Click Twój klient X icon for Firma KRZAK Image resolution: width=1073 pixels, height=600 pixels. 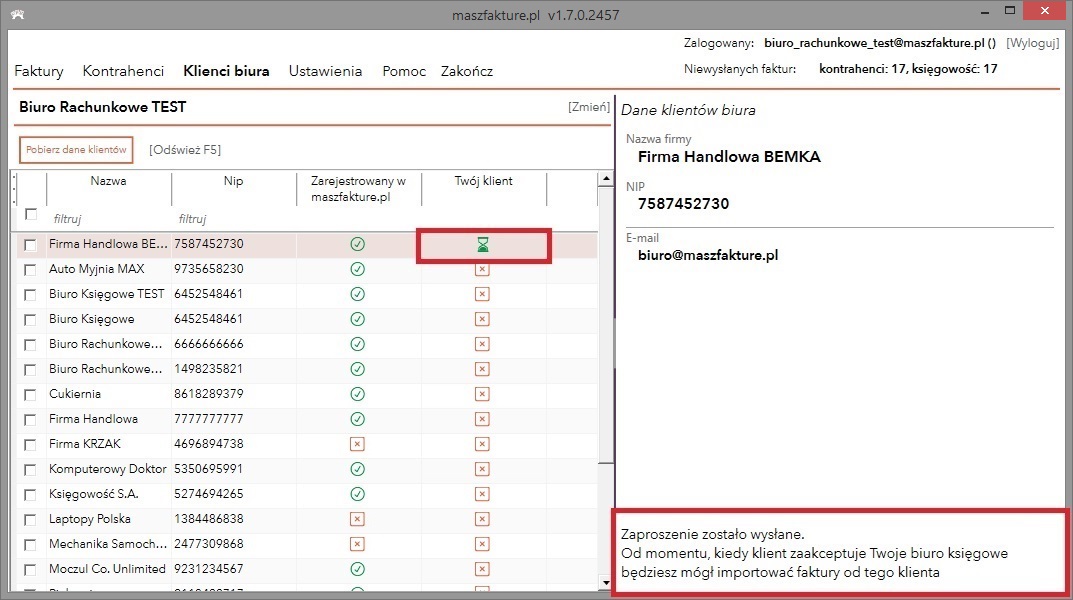(482, 444)
